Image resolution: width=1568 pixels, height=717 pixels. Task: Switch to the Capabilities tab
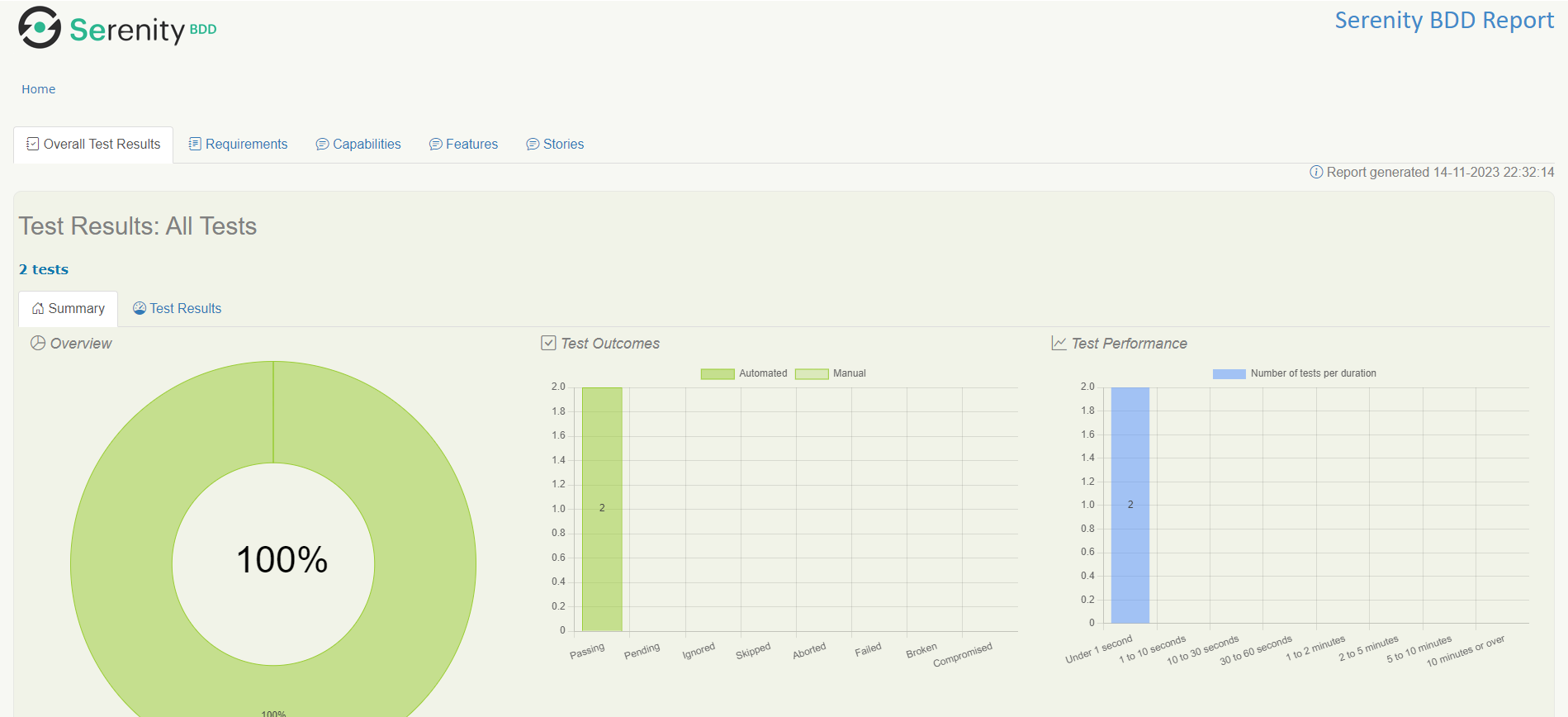pyautogui.click(x=358, y=145)
